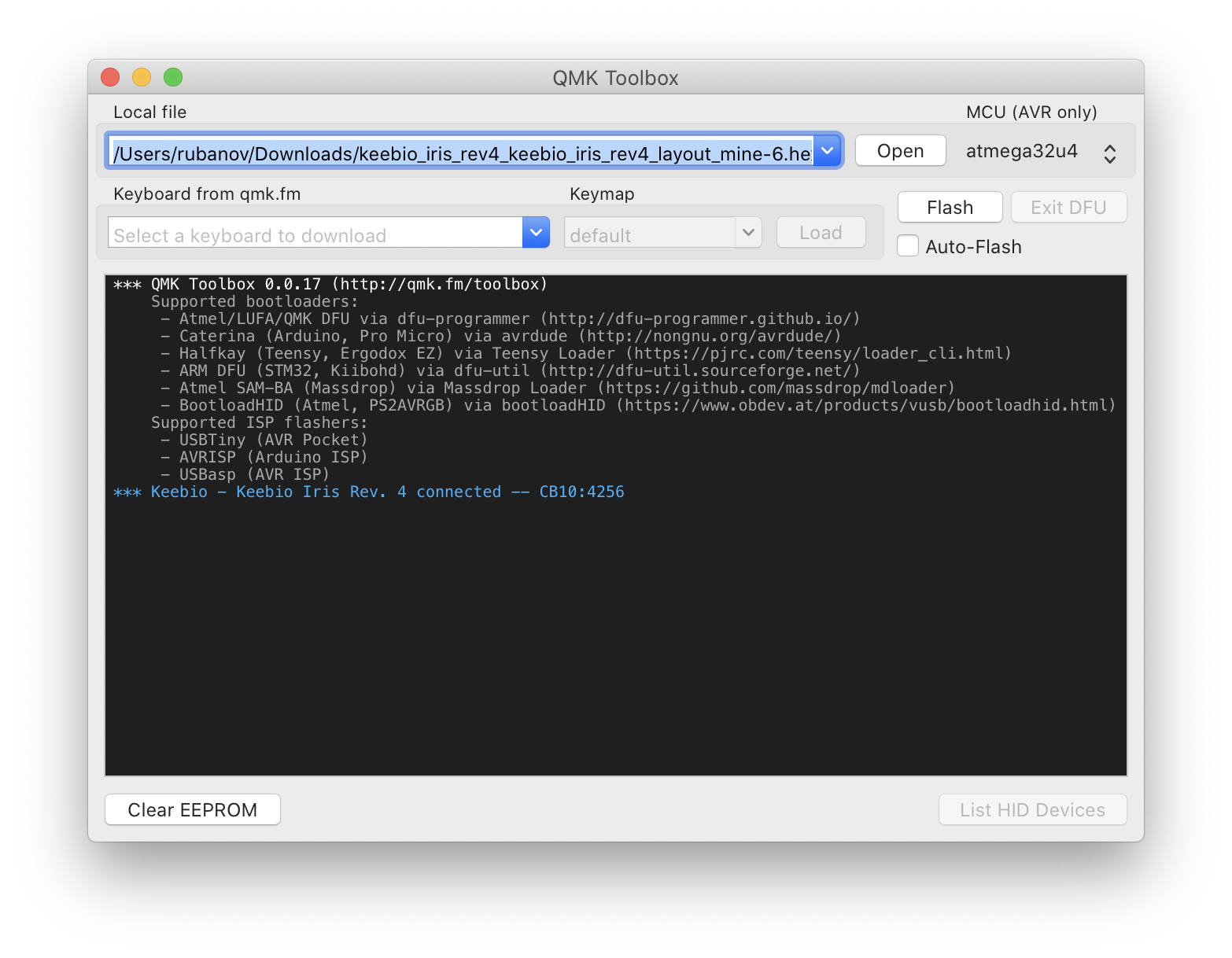Clear the EEPROM
Image resolution: width=1232 pixels, height=958 pixels.
click(x=193, y=809)
